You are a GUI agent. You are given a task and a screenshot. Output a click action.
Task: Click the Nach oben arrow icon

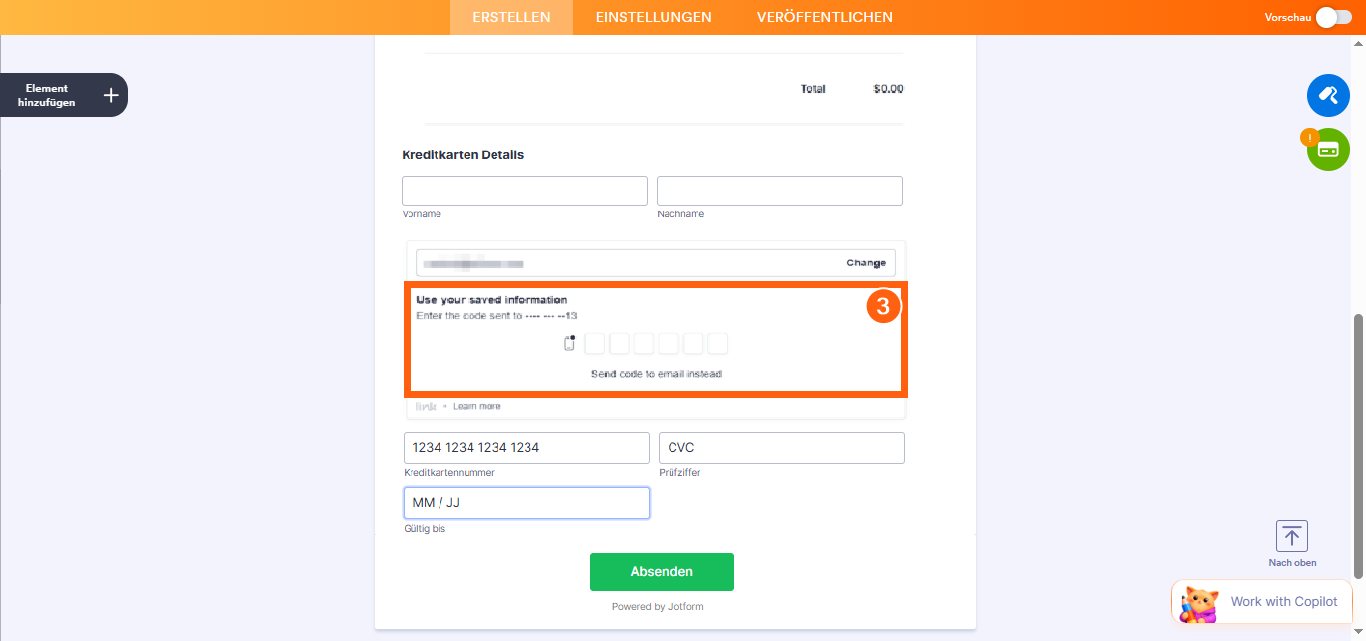pyautogui.click(x=1292, y=536)
